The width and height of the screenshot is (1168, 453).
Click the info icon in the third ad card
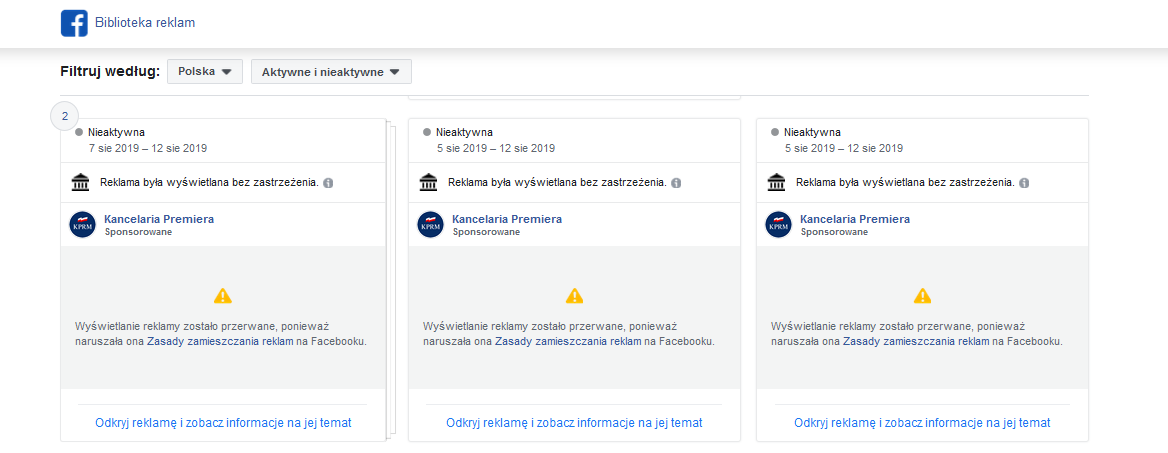click(x=1024, y=183)
